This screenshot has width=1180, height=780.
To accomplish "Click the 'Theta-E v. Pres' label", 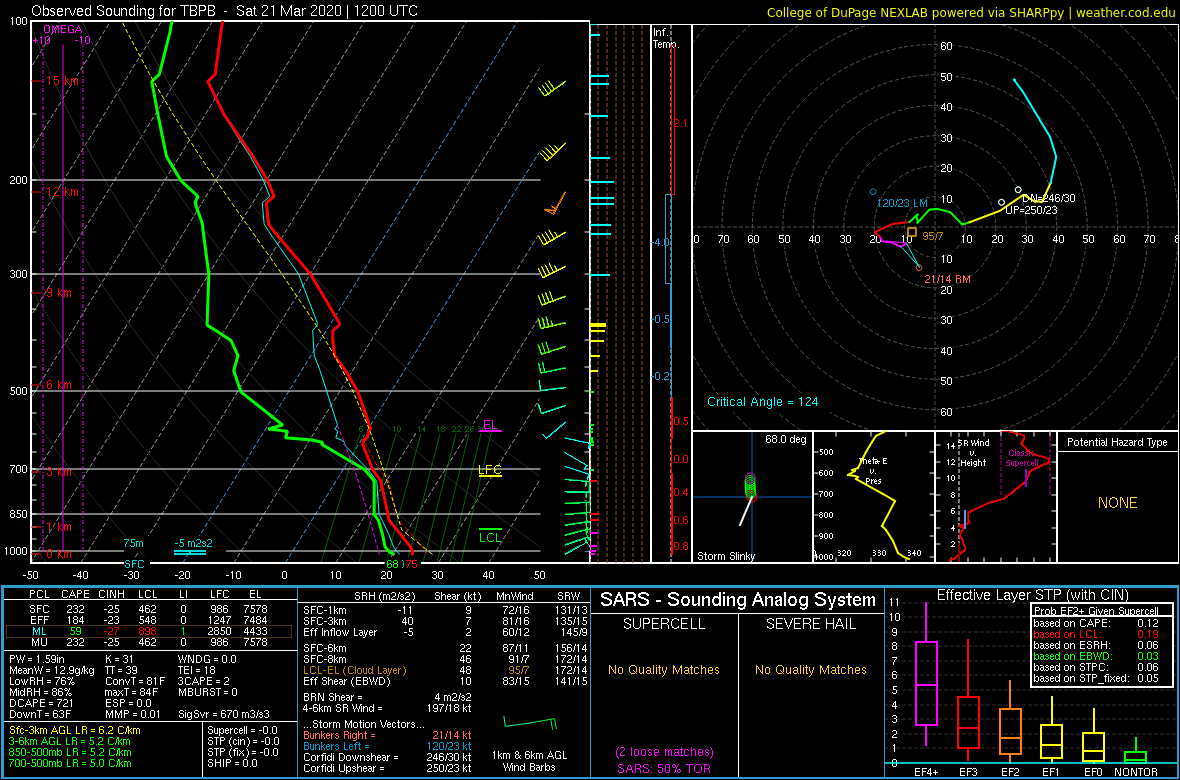I will 874,471.
